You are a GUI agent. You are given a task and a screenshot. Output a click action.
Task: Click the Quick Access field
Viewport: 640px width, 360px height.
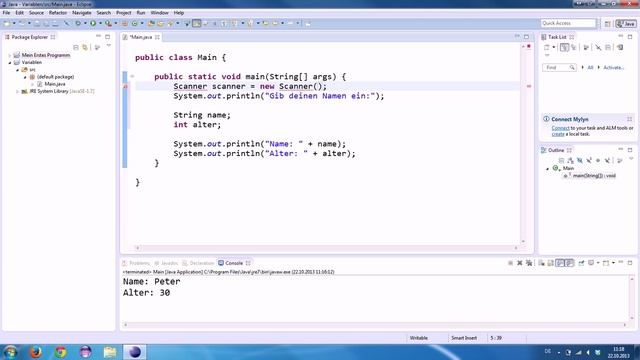pos(568,23)
